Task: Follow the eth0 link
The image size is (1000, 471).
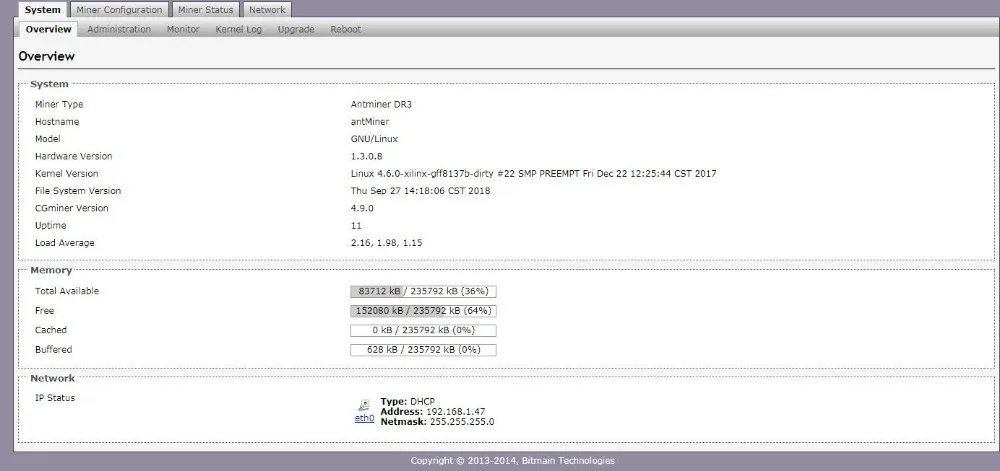Action: [x=364, y=419]
